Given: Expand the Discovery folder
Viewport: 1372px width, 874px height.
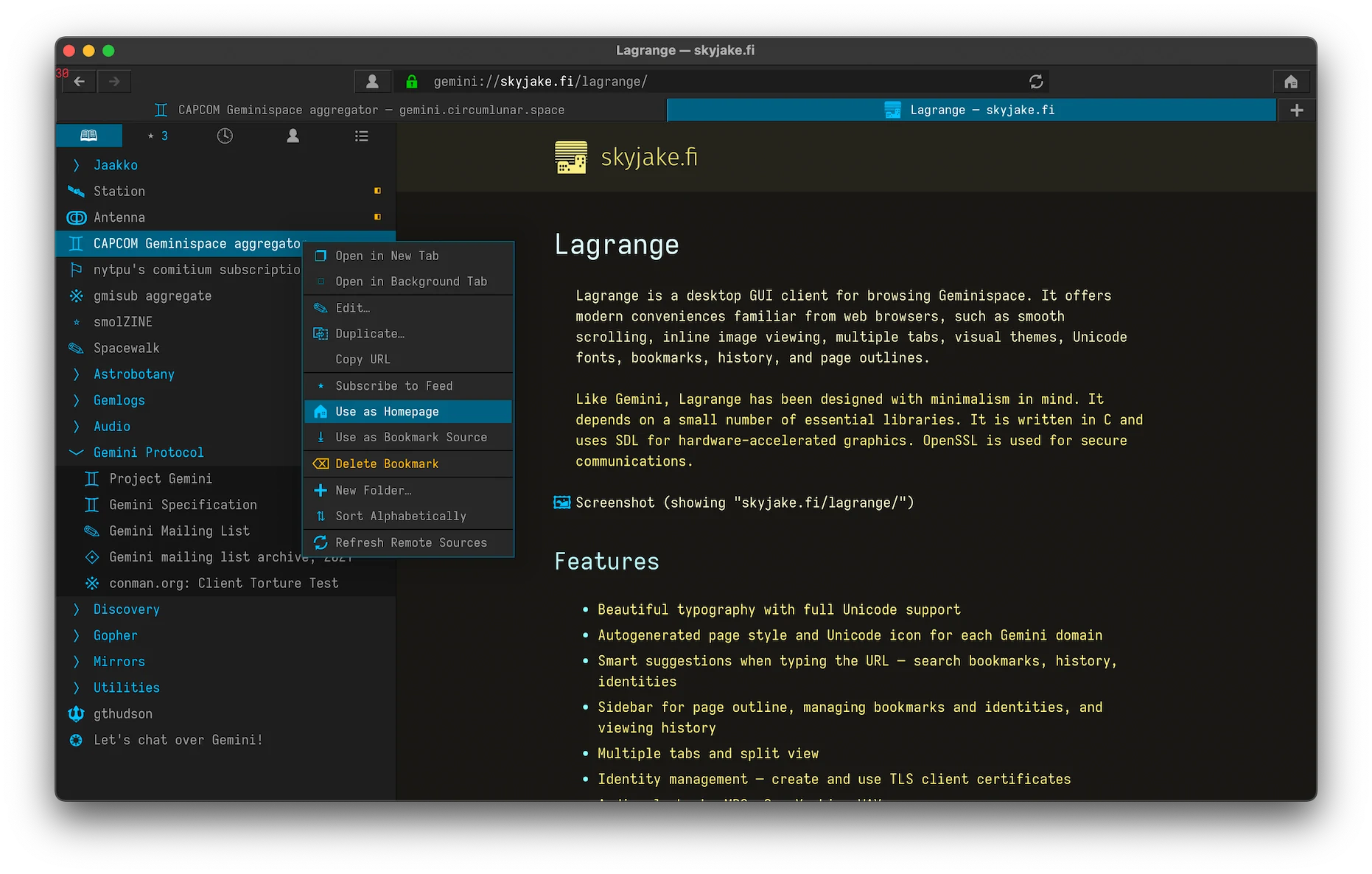Looking at the screenshot, I should click(x=226, y=609).
